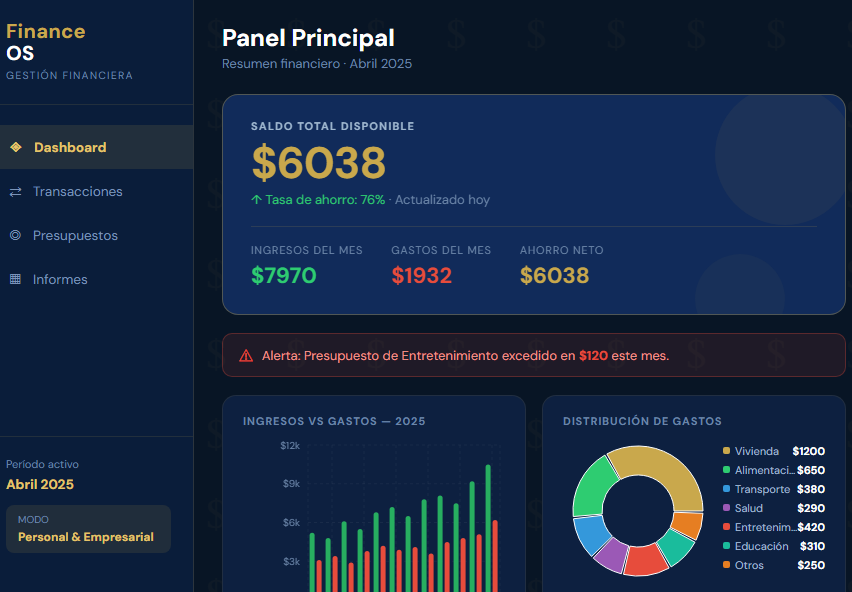Image resolution: width=852 pixels, height=592 pixels.
Task: Click the $6038 Ahorro Neto value
Action: 554,275
